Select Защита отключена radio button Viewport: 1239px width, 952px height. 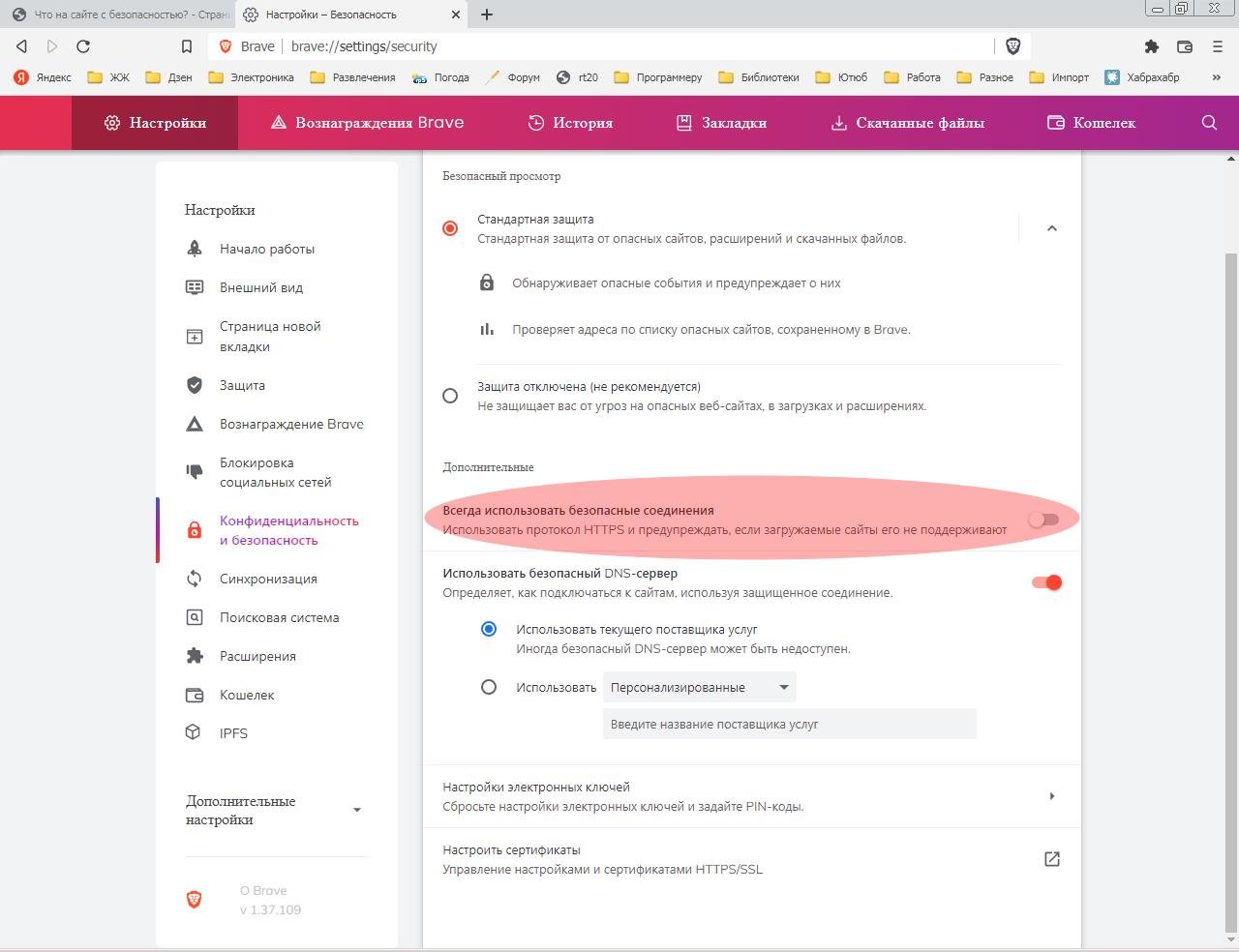(x=450, y=396)
